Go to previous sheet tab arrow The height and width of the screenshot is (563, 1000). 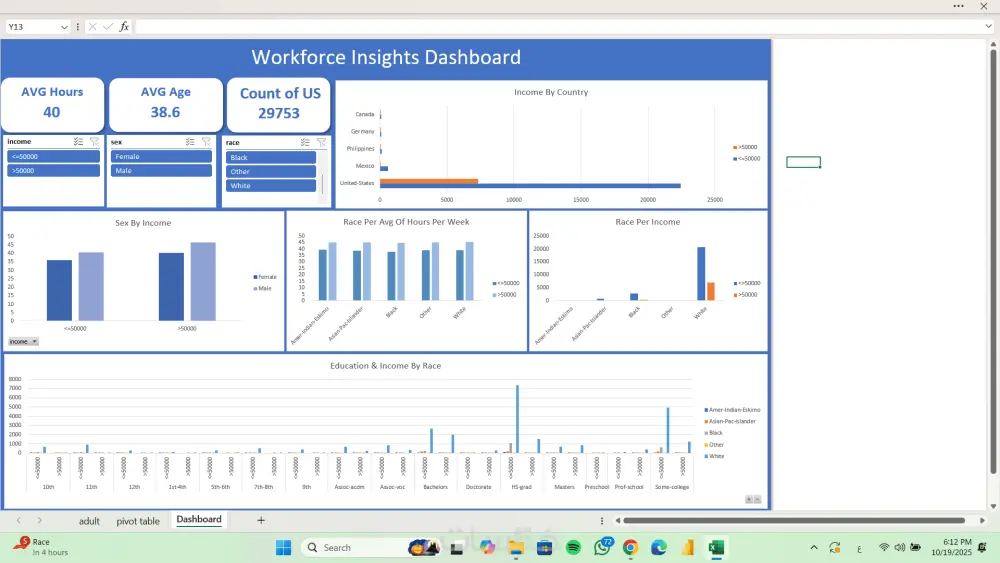click(x=18, y=520)
